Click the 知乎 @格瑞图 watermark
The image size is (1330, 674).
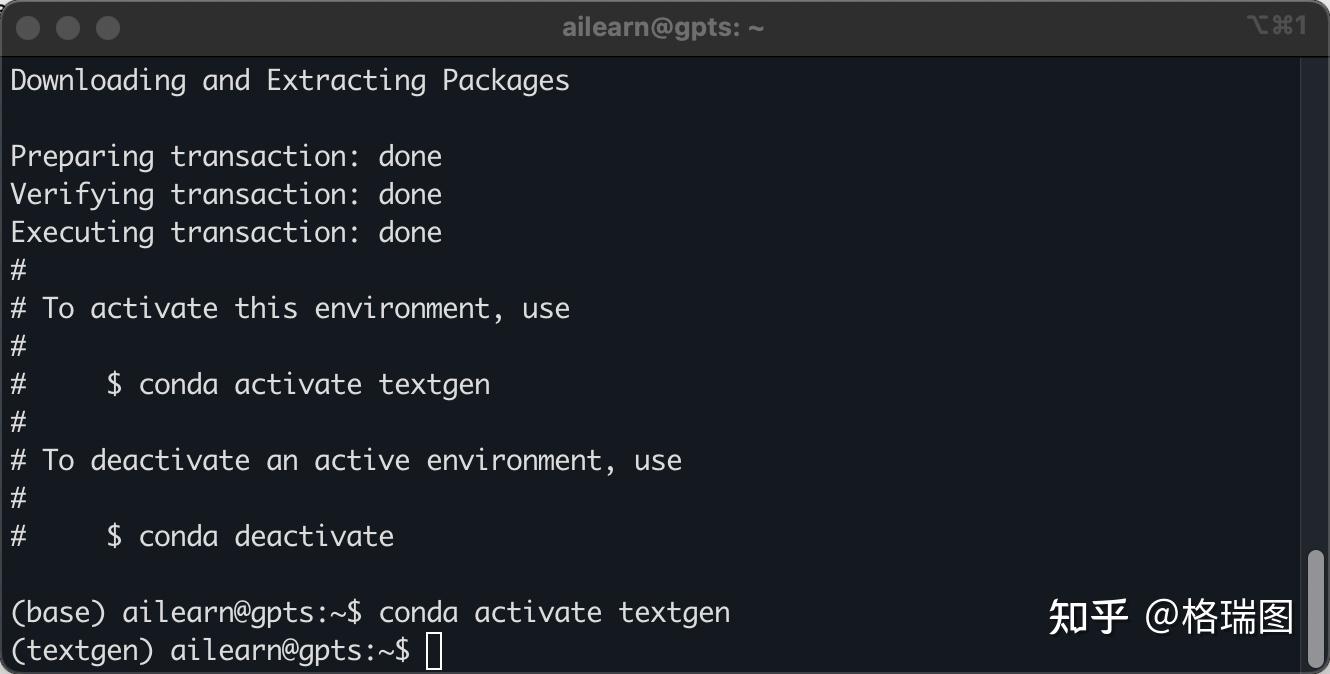[1170, 617]
